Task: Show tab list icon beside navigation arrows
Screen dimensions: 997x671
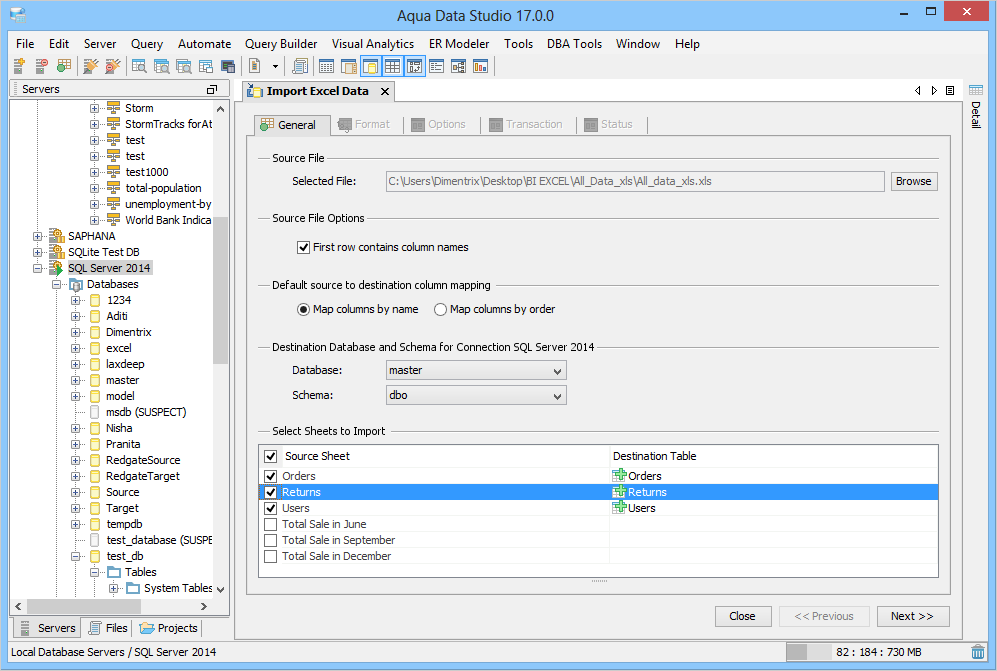Action: pos(950,91)
